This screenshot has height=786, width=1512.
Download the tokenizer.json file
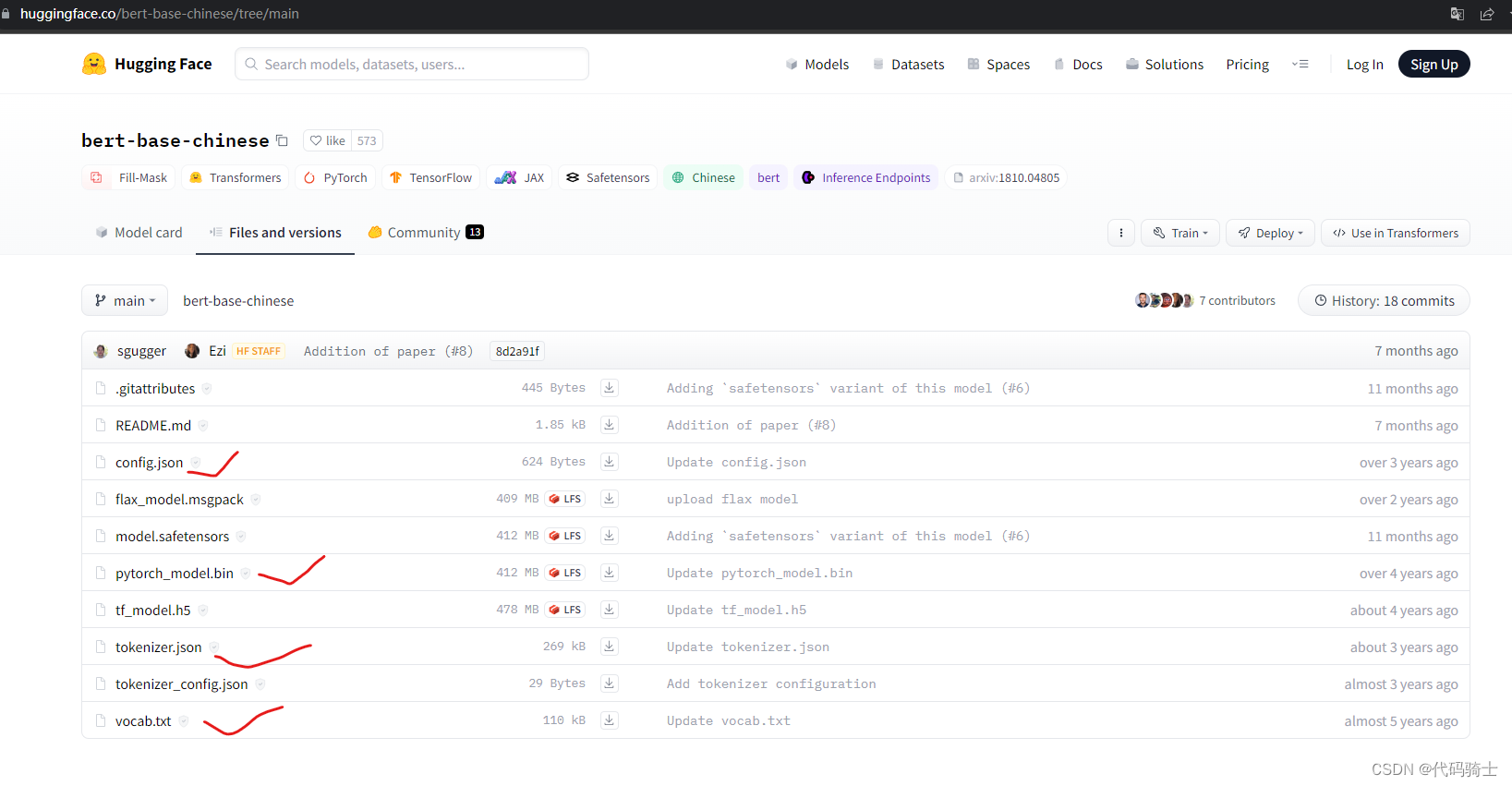609,647
